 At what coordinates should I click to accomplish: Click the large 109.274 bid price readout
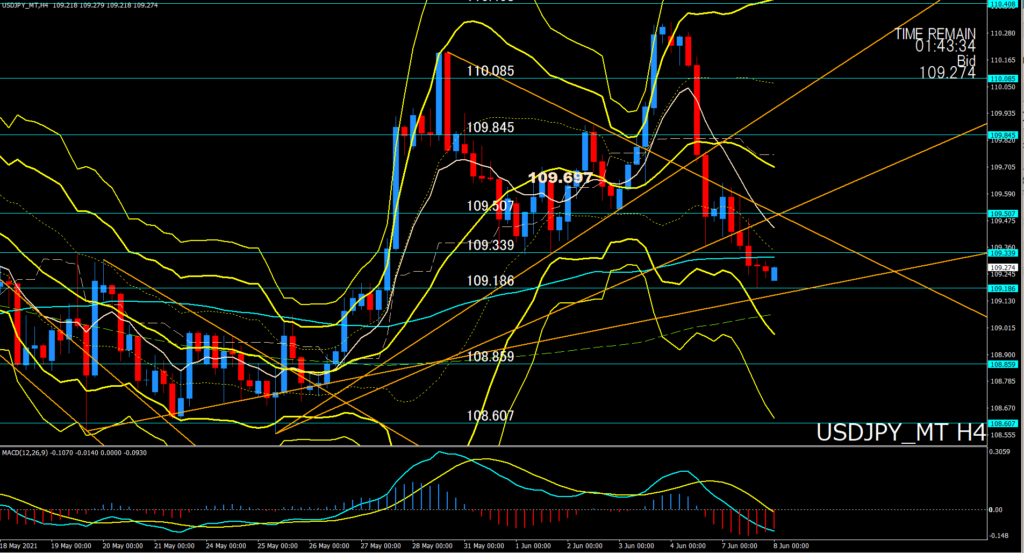click(947, 73)
